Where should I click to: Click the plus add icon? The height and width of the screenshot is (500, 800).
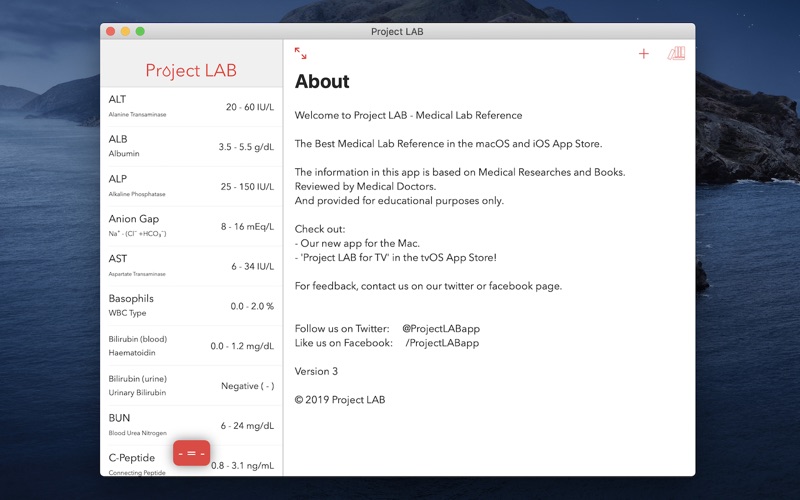click(x=644, y=54)
